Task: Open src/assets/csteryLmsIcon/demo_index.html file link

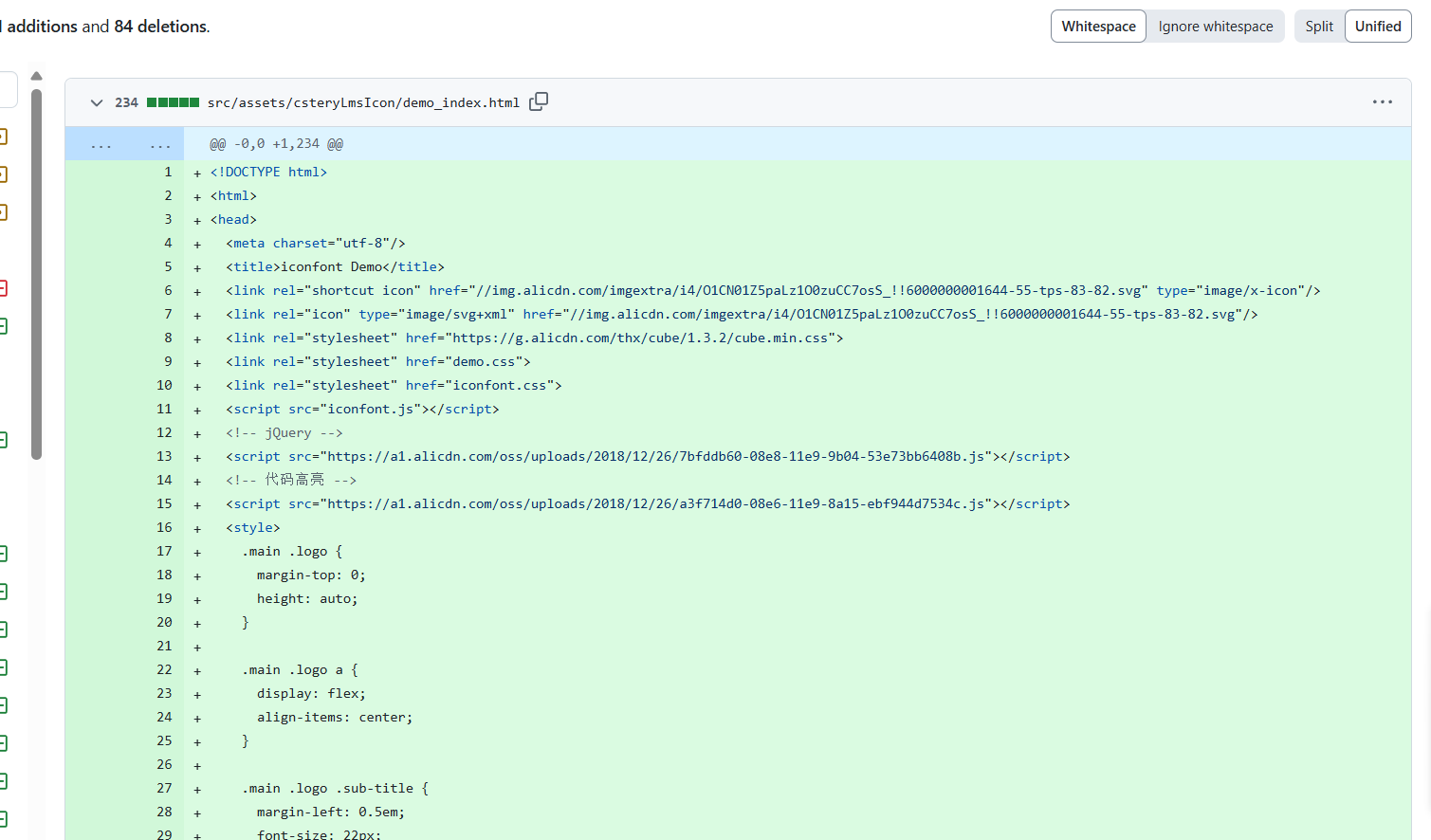Action: 363,102
